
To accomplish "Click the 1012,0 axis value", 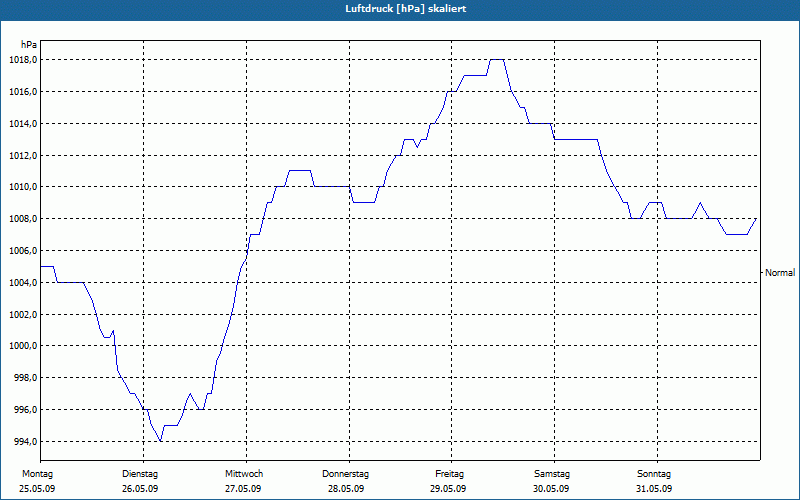I will (22, 156).
